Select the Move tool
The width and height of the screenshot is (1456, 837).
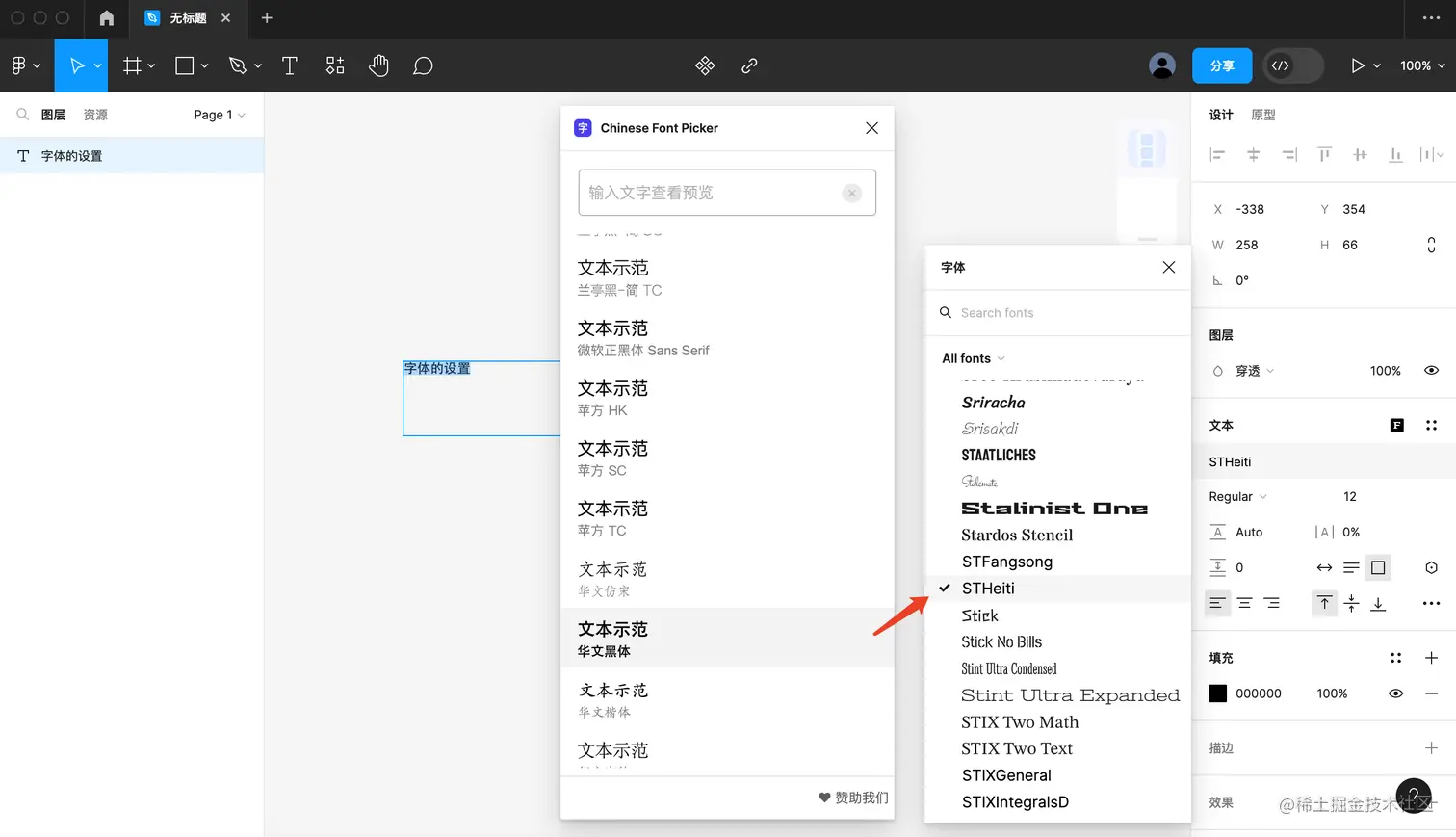(x=76, y=65)
